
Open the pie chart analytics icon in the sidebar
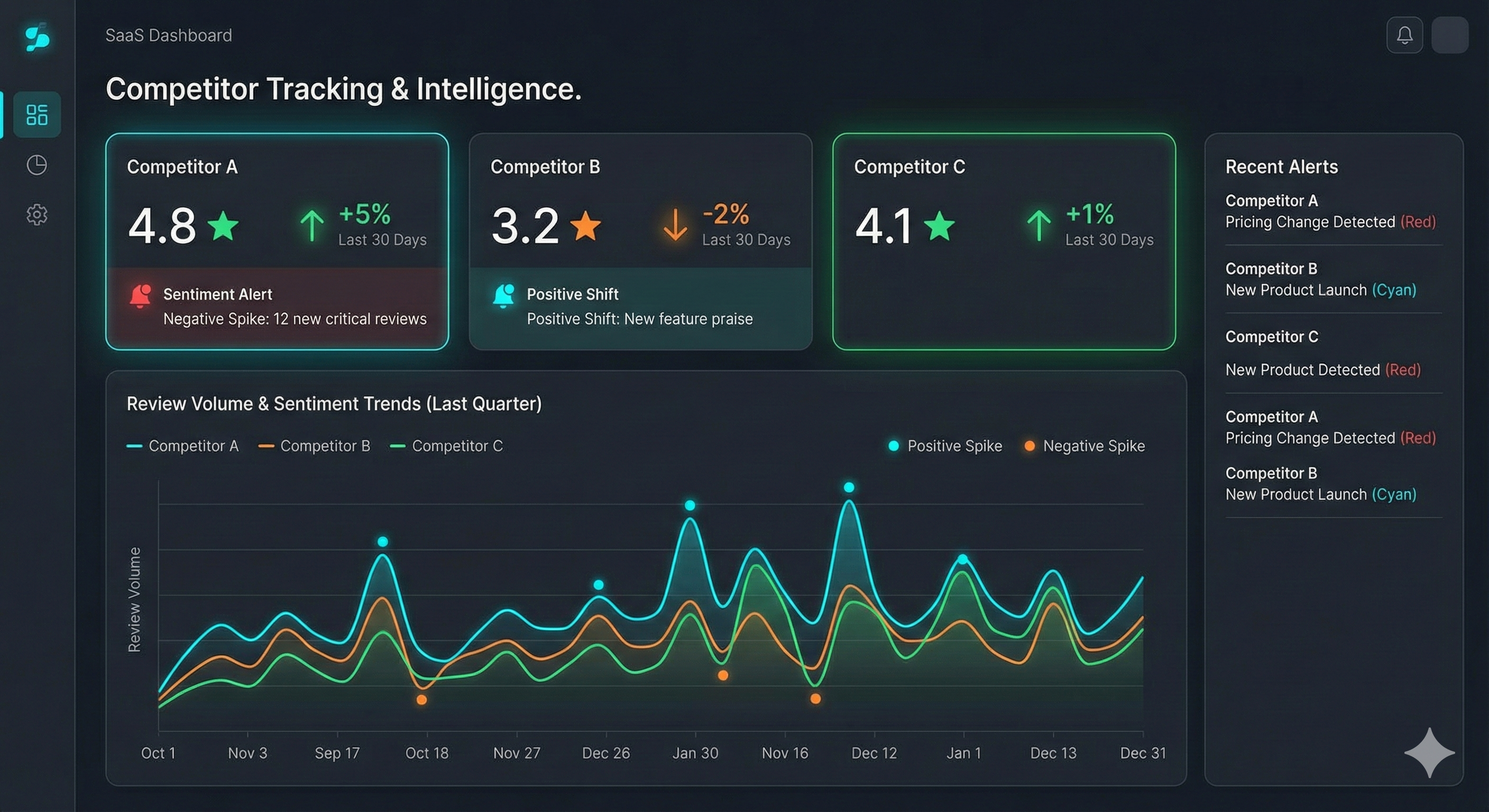pos(36,165)
